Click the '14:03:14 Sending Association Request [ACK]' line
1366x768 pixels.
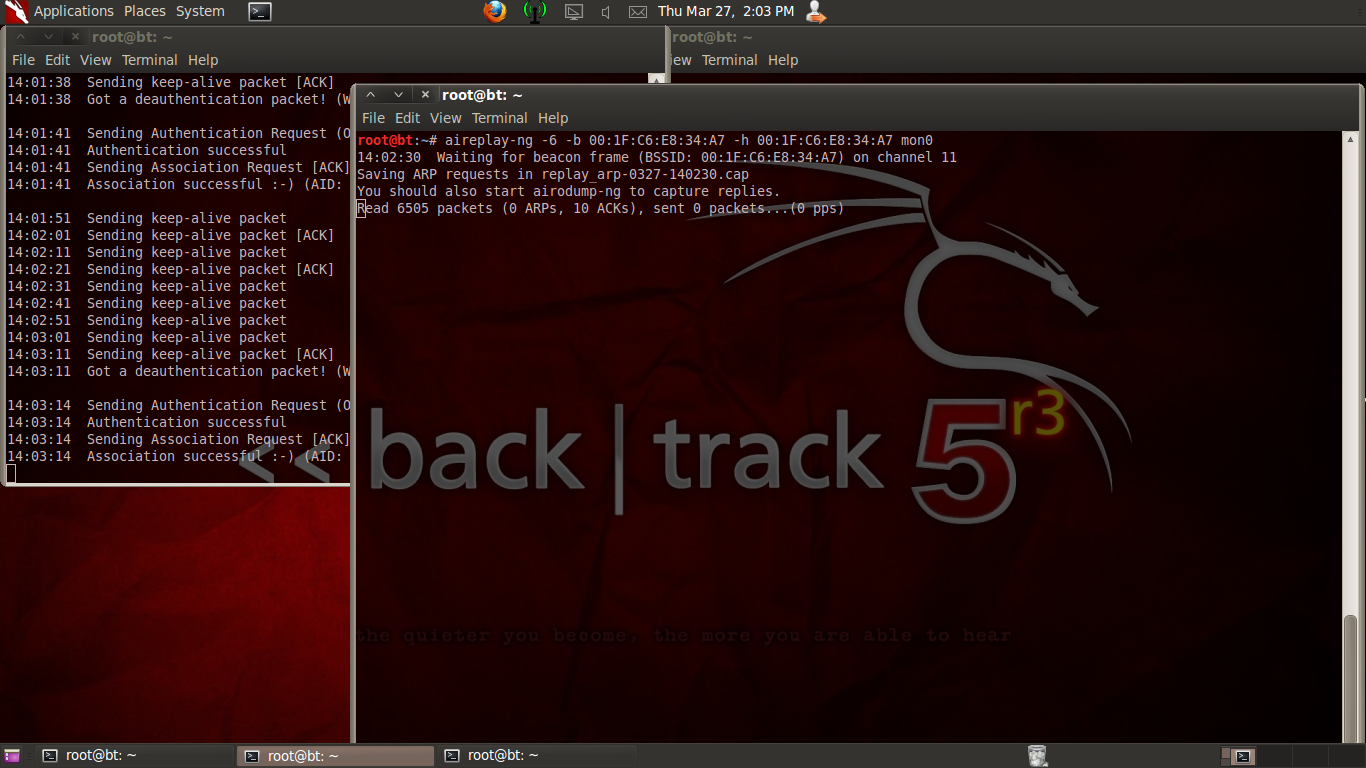179,439
